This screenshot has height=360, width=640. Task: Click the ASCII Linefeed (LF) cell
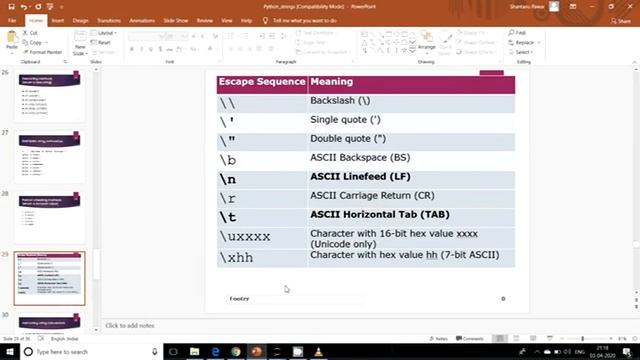pyautogui.click(x=411, y=180)
